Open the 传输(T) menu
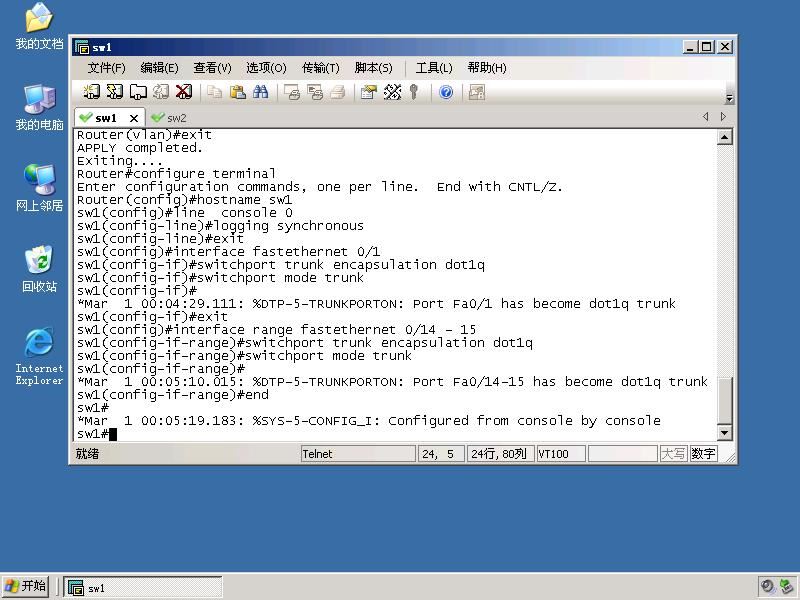800x600 pixels. (x=320, y=68)
